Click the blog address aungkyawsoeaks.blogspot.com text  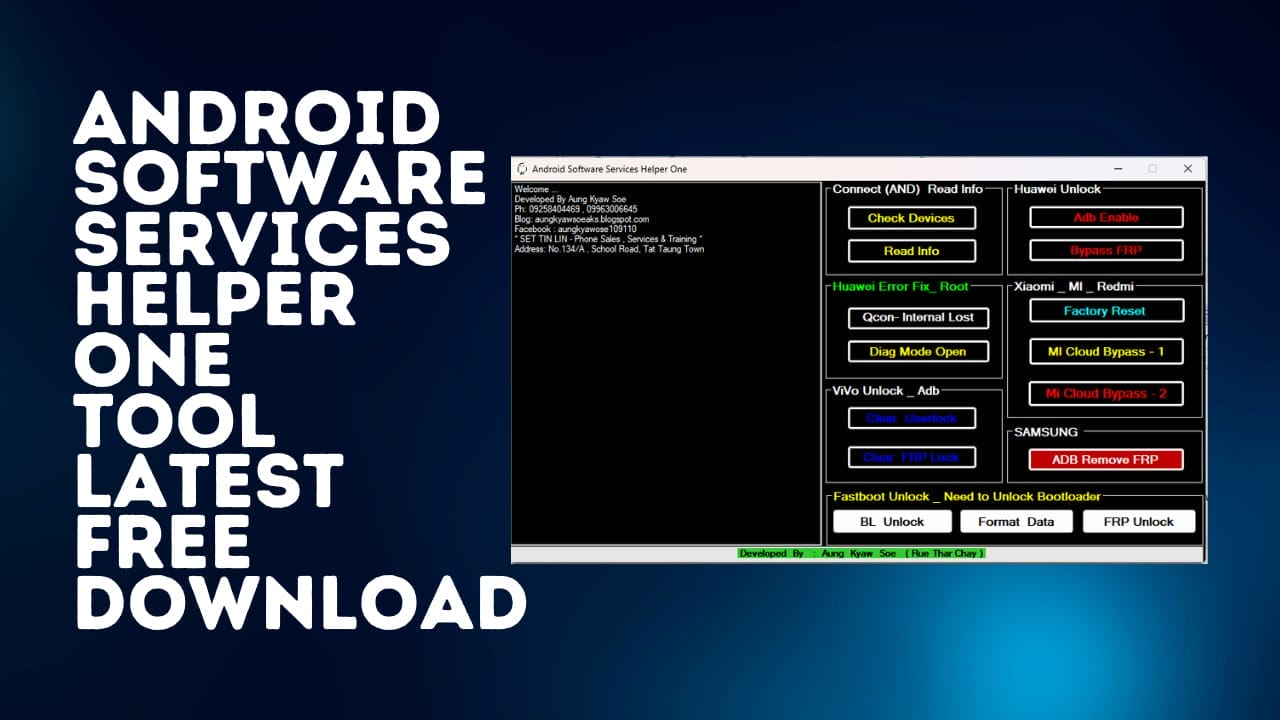click(582, 219)
